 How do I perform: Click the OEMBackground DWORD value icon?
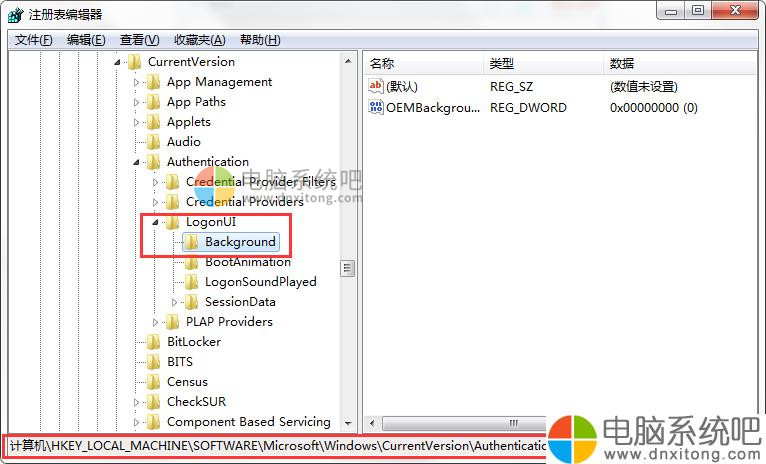(376, 107)
